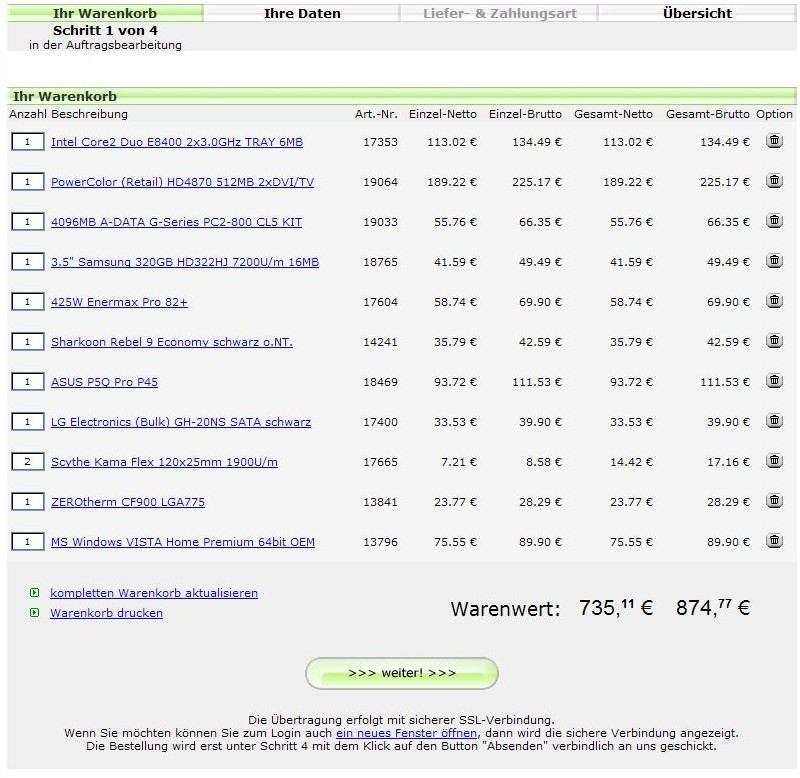Click kompletten Warenkorb aktualisieren link

[154, 593]
